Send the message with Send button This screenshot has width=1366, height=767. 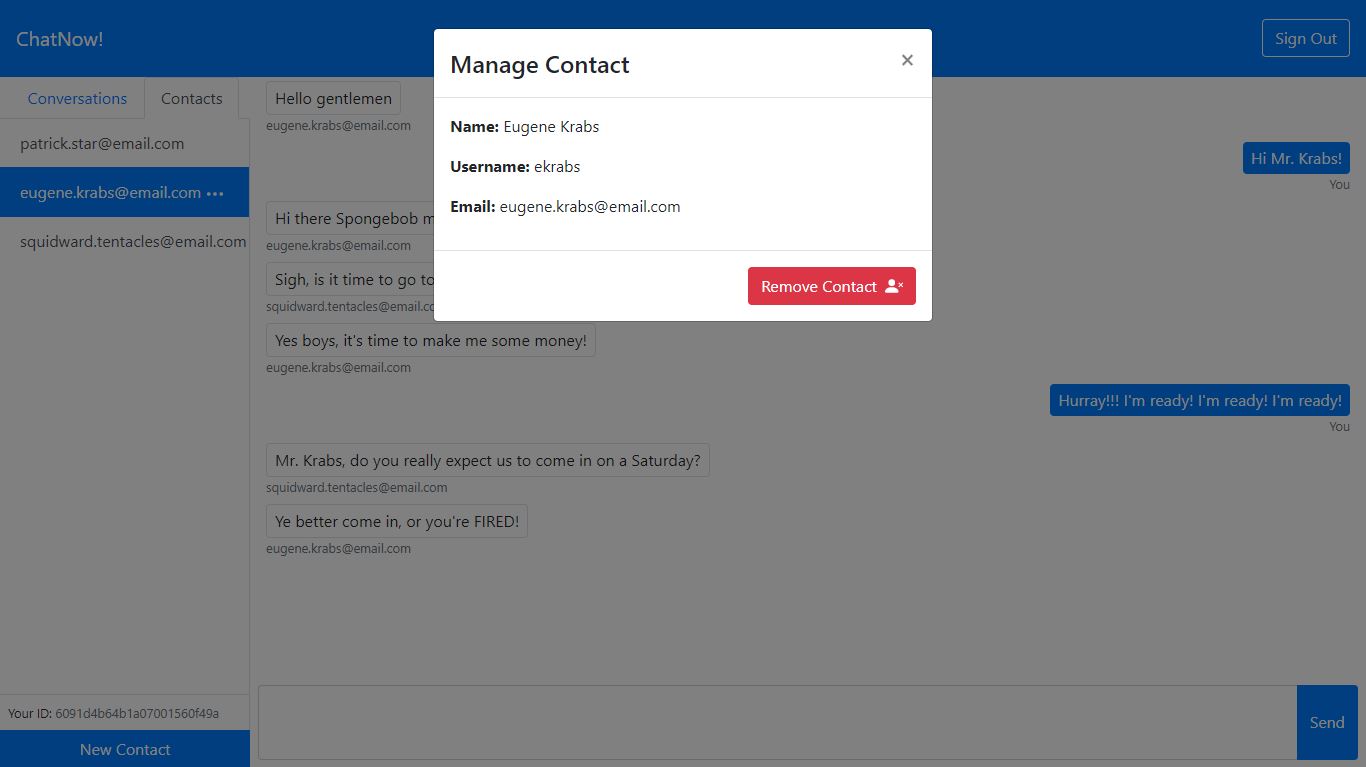point(1327,722)
